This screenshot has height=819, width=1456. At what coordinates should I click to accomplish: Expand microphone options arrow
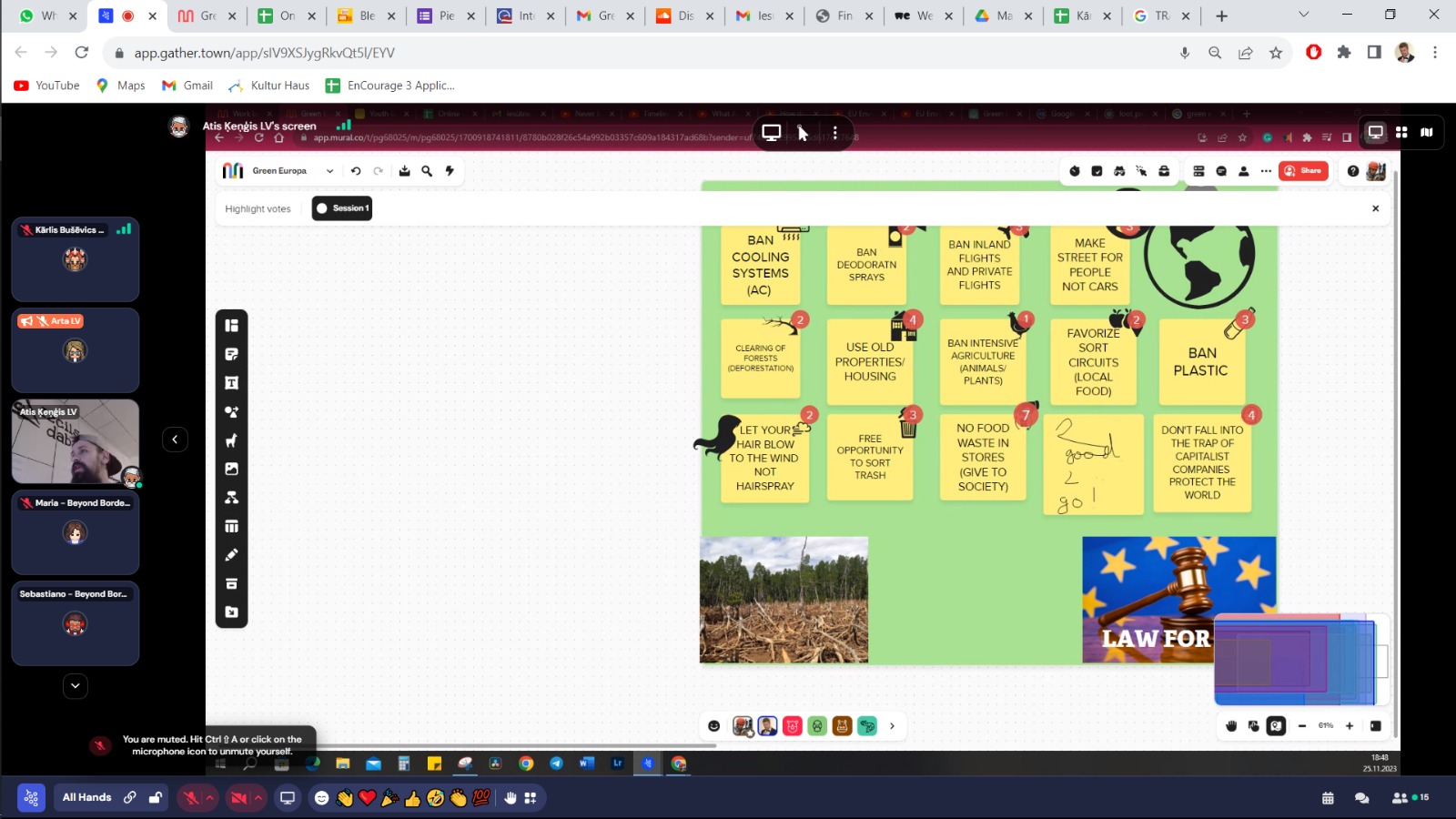pyautogui.click(x=209, y=797)
